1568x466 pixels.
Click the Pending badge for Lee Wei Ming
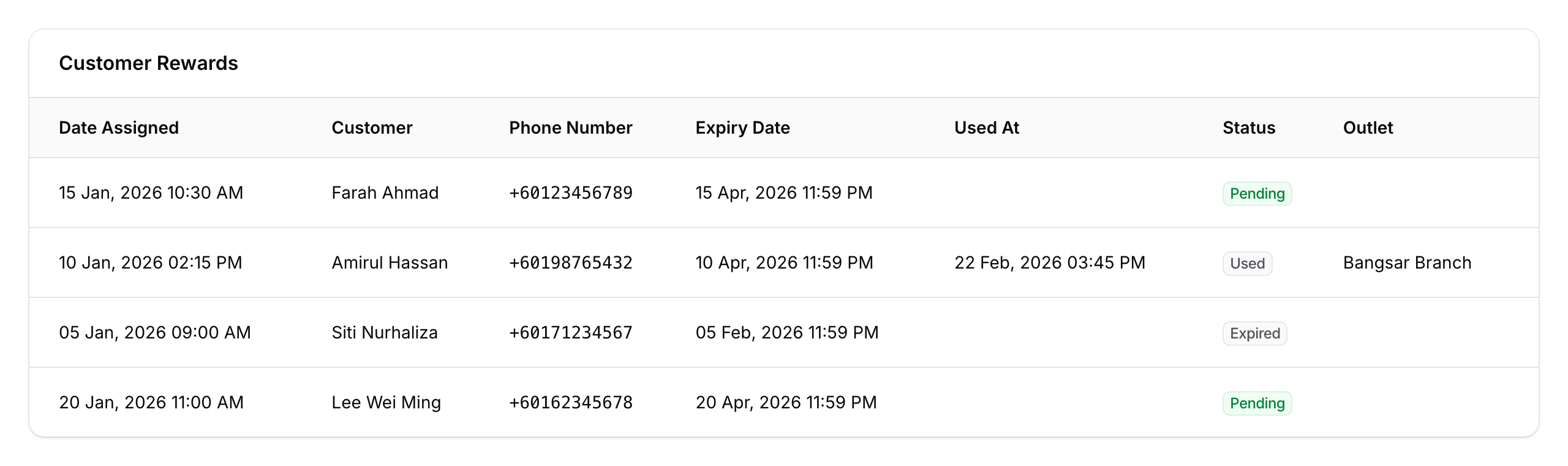point(1256,403)
